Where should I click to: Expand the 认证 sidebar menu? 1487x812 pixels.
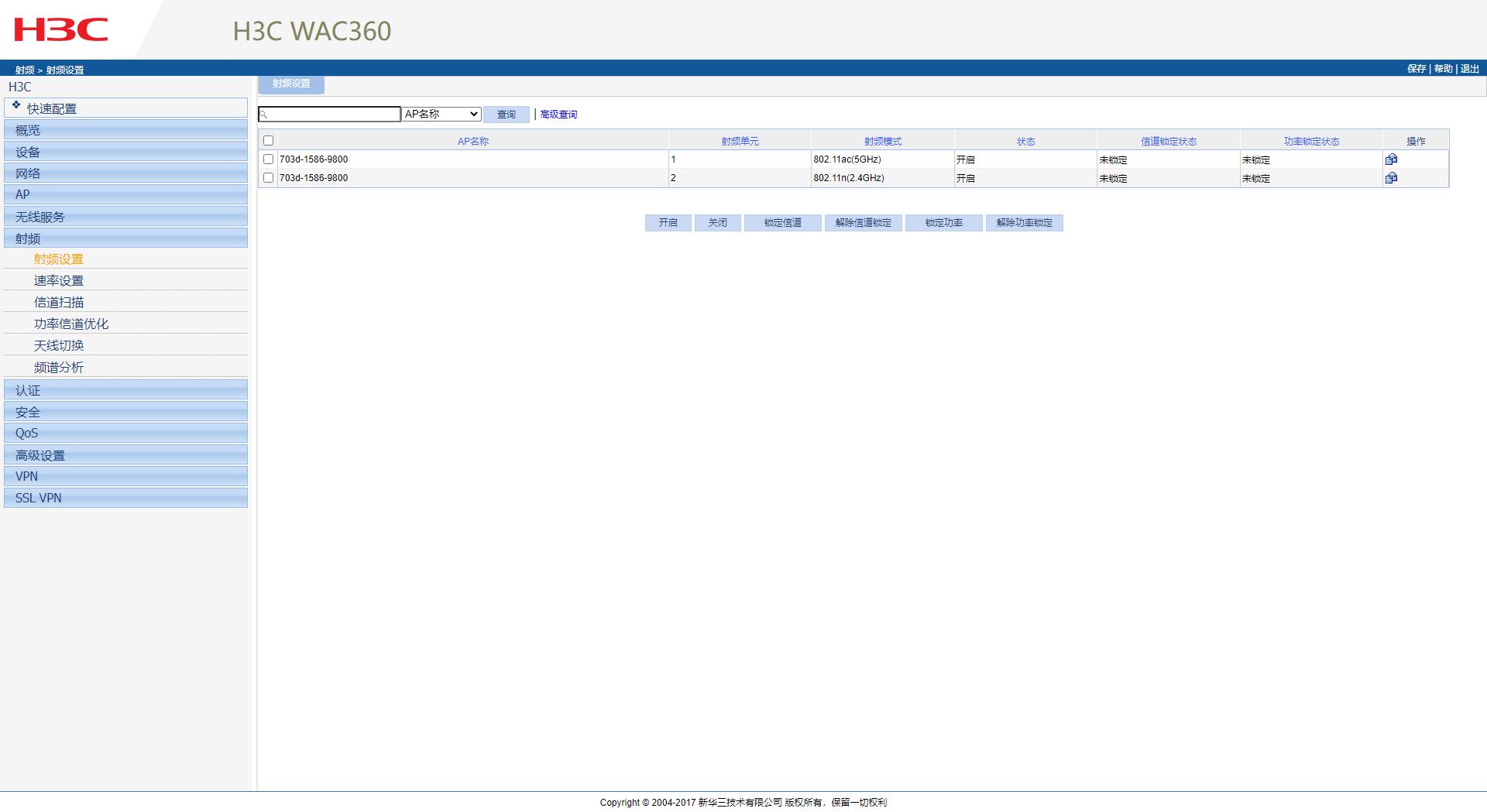125,390
